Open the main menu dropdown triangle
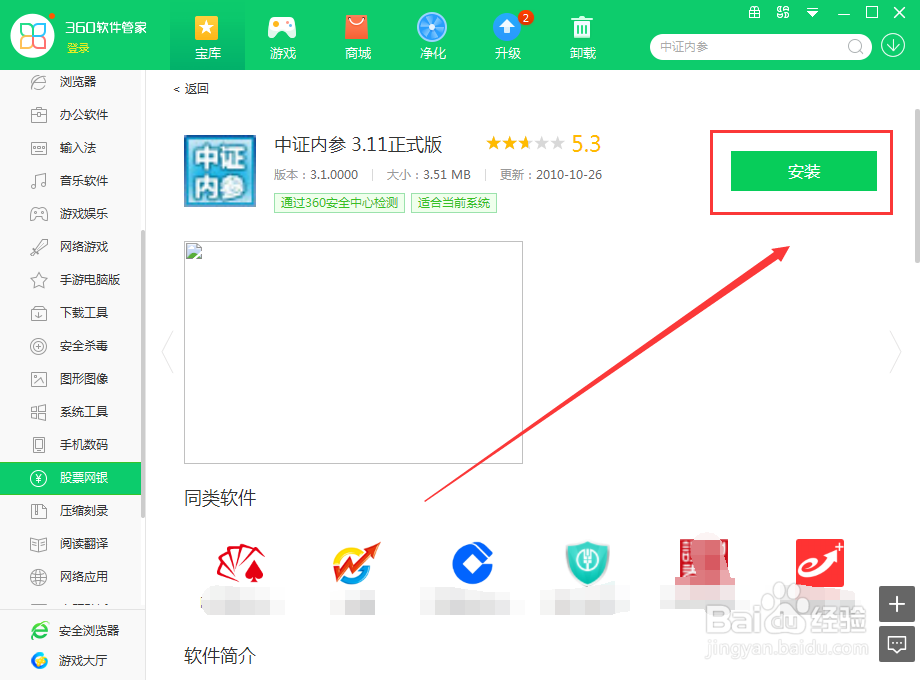The image size is (920, 680). [812, 12]
